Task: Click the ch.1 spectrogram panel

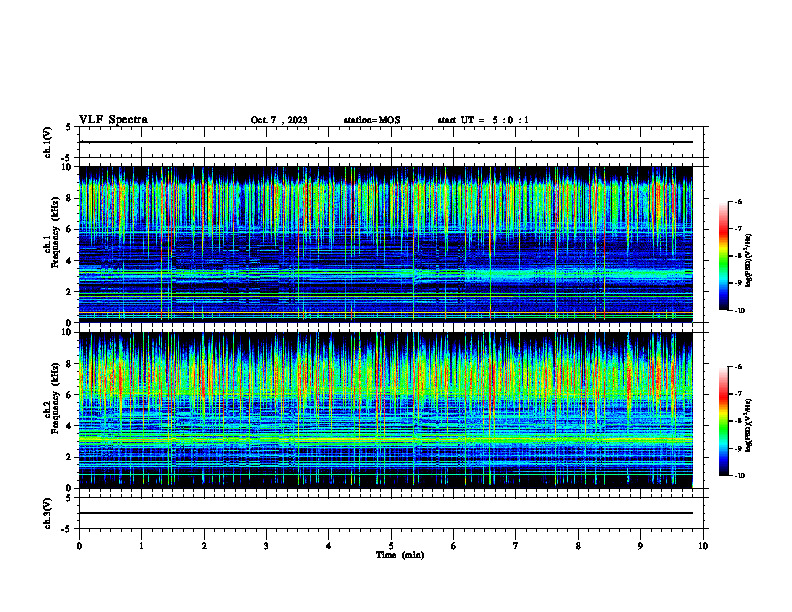Action: pyautogui.click(x=386, y=244)
